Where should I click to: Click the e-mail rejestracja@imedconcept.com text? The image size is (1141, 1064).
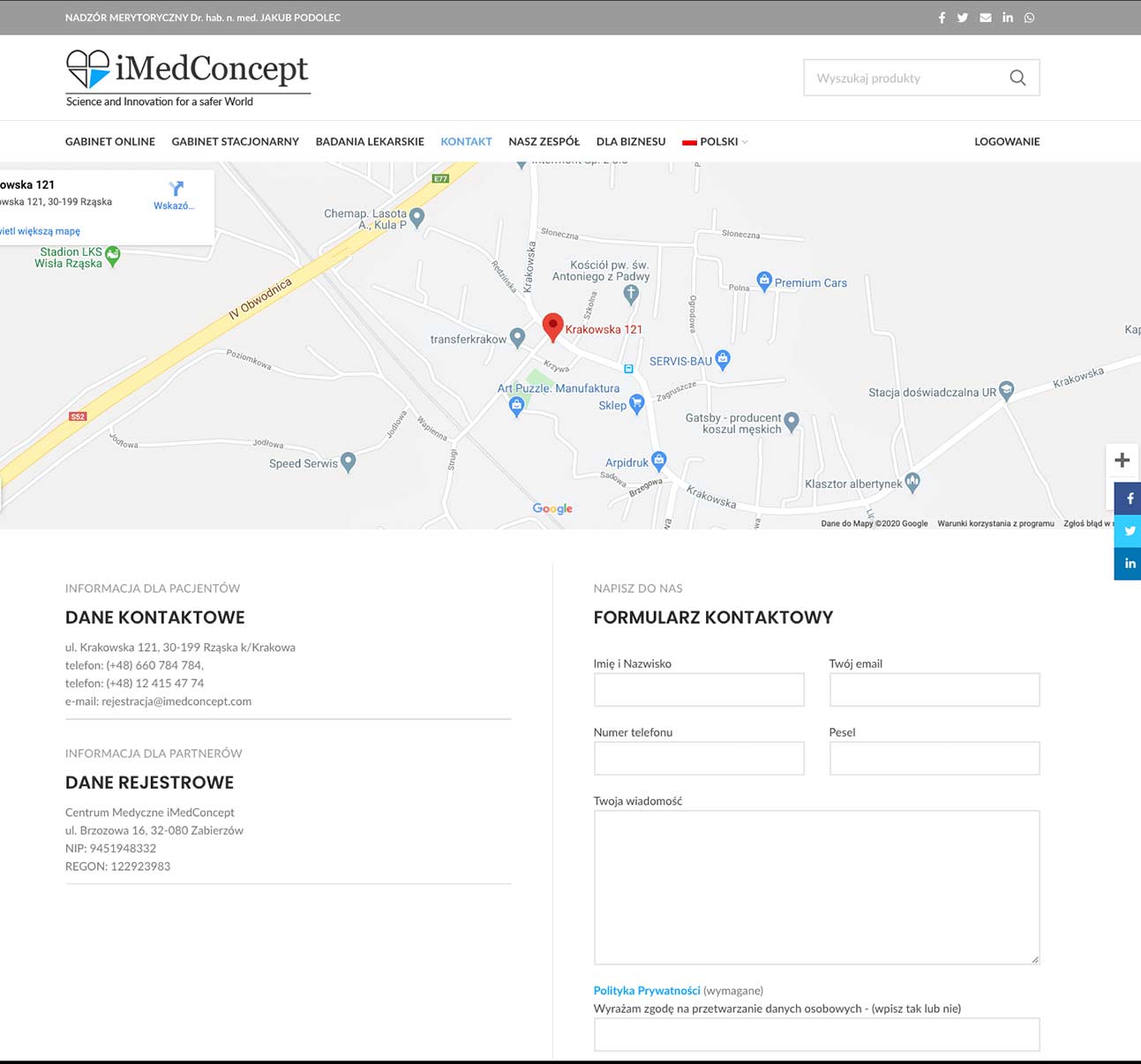(159, 701)
